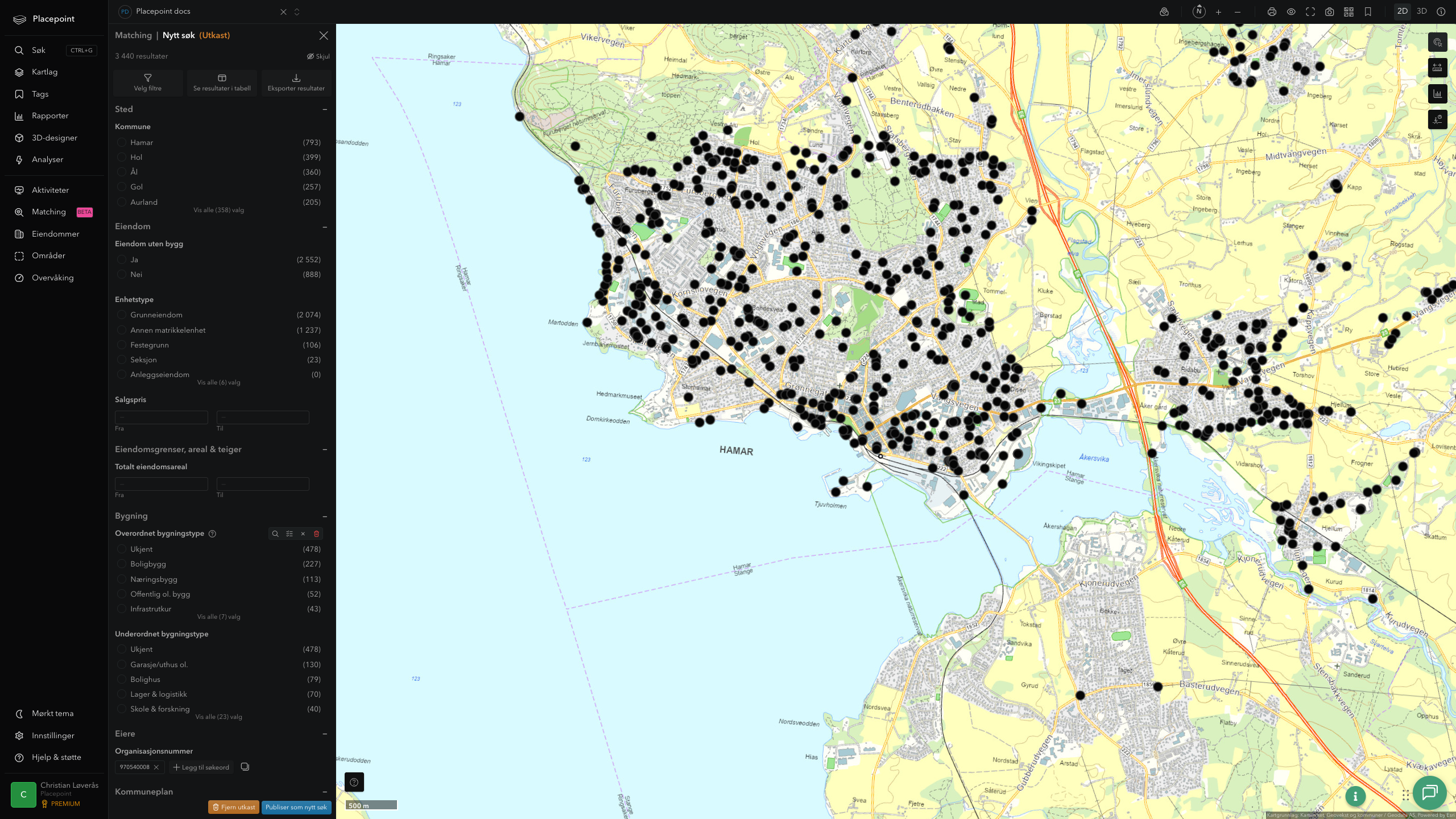Click Eksporter resultater
Screen dimensions: 1456x819
tap(296, 82)
